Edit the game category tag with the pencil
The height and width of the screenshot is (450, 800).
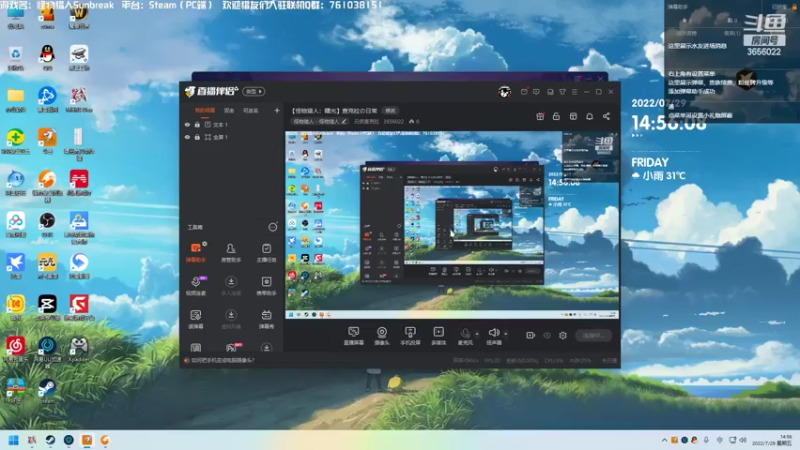(344, 121)
